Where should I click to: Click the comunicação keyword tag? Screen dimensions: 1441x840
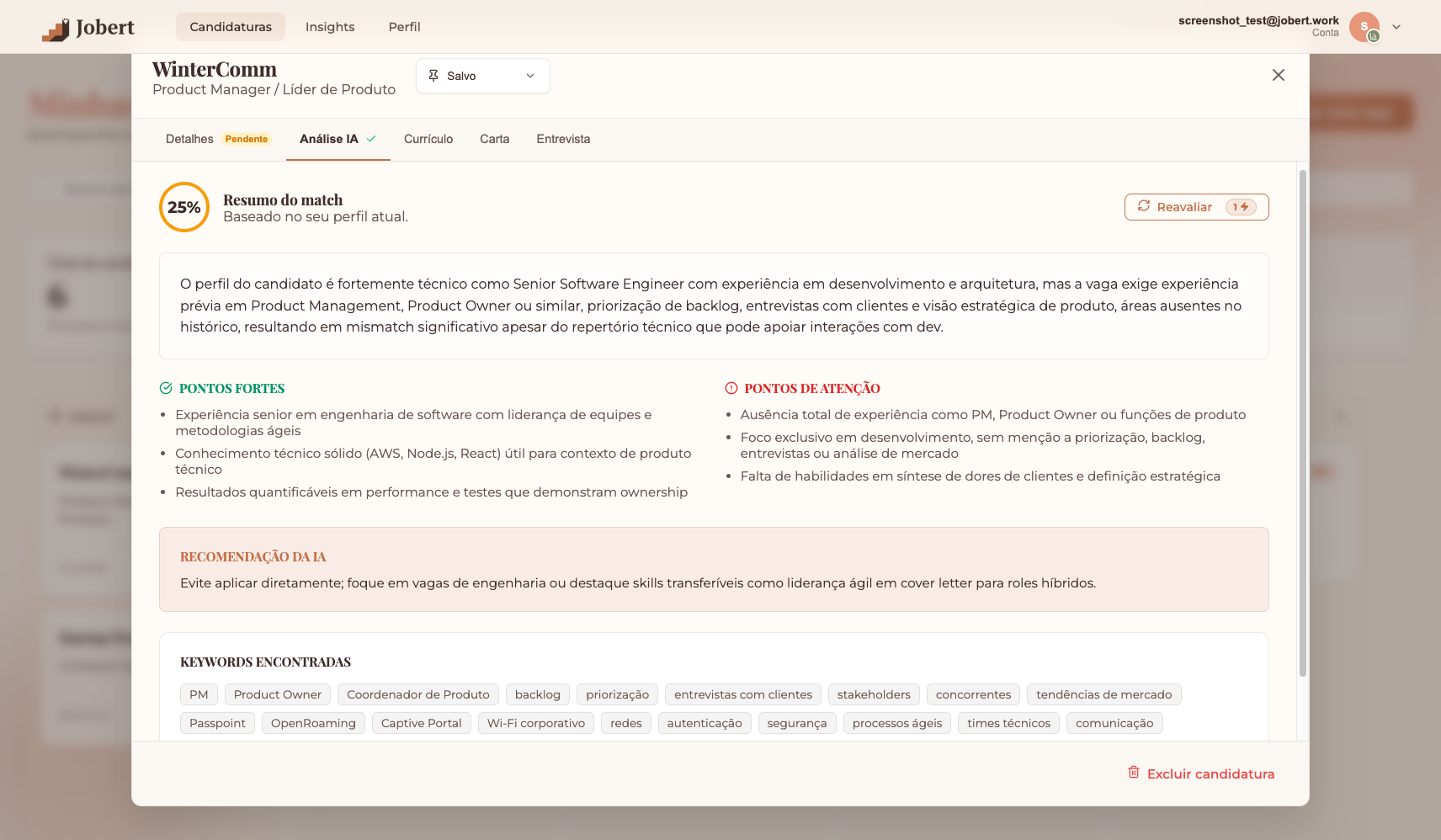point(1114,723)
